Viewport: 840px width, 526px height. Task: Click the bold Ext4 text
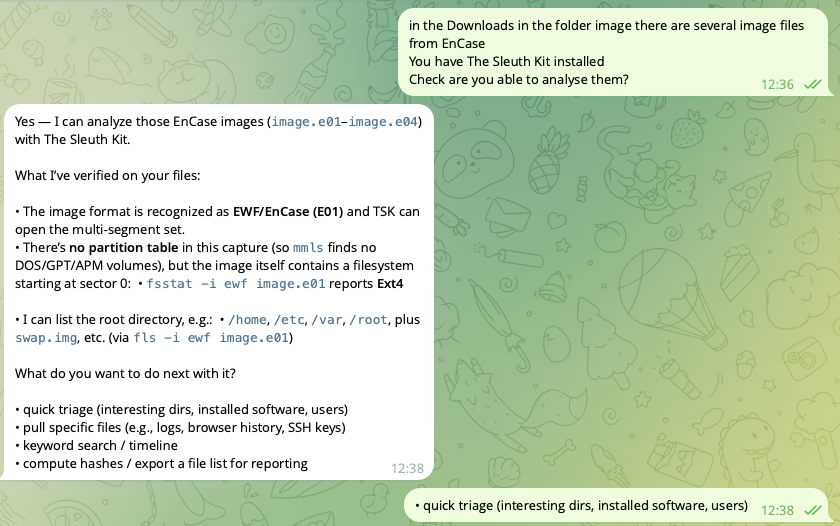pos(390,283)
